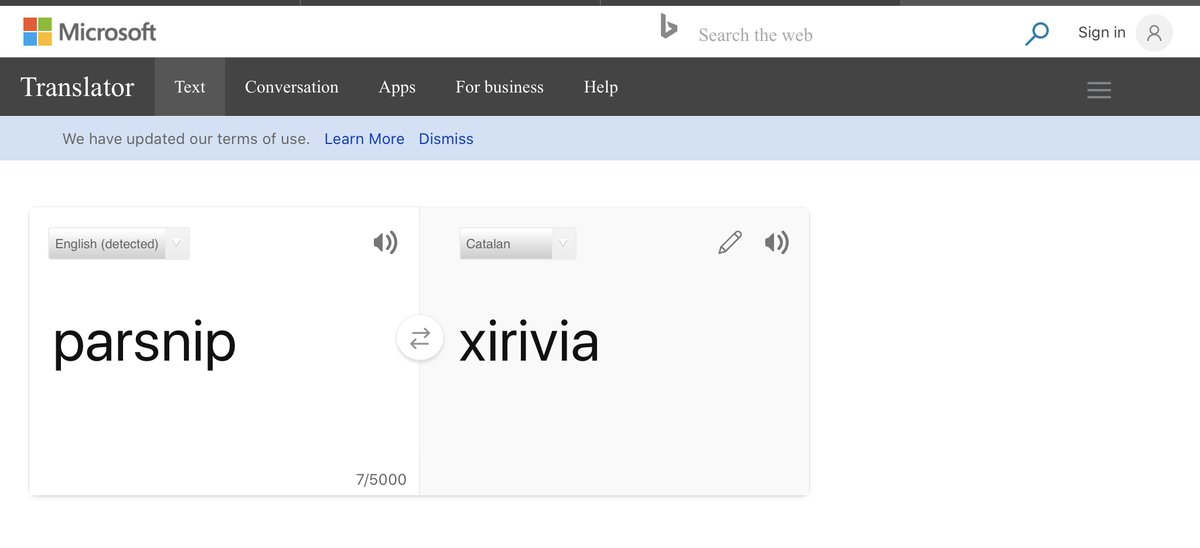The image size is (1200, 548).
Task: Open the Help menu item
Action: 601,87
